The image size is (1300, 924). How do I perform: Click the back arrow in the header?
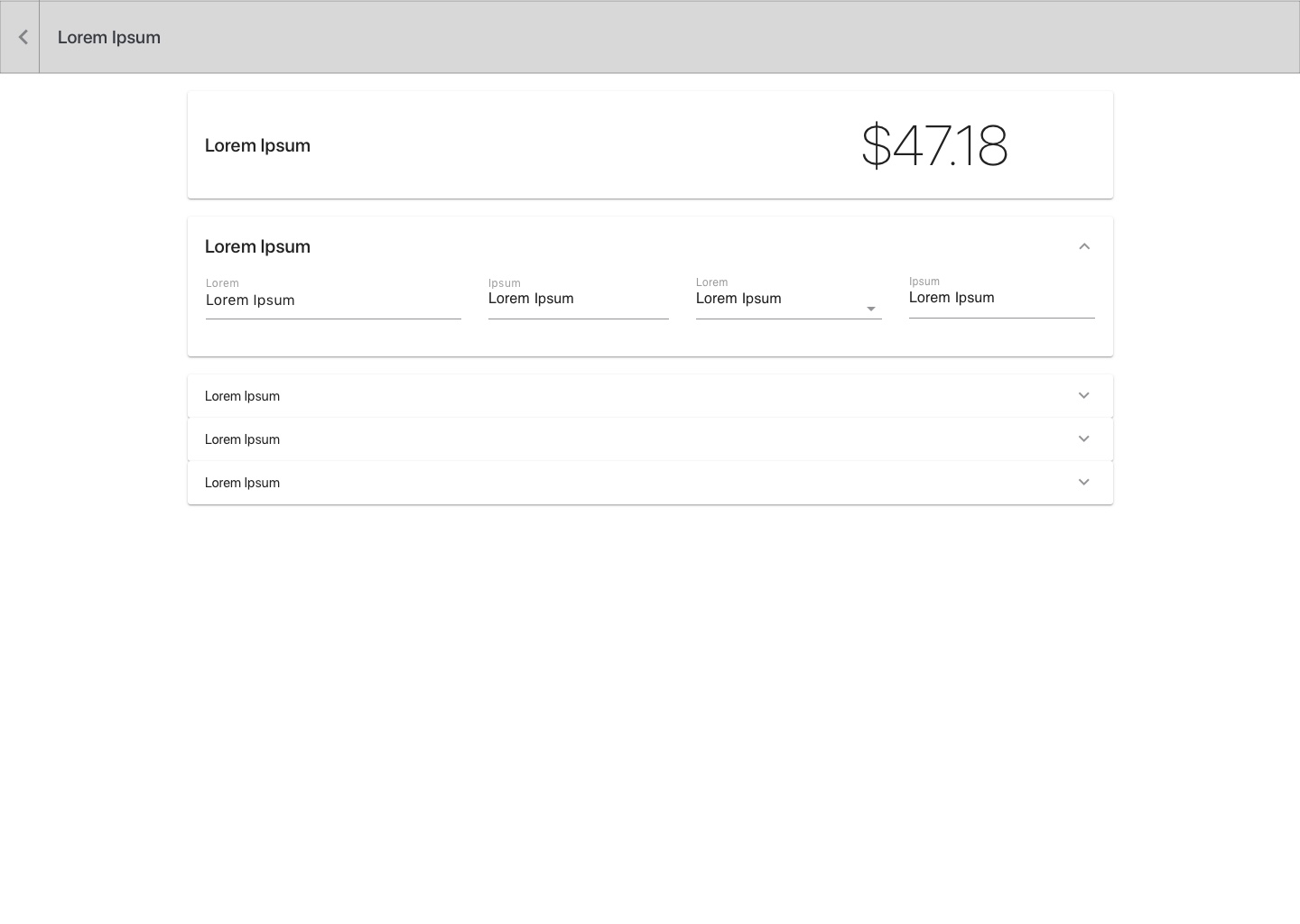point(22,37)
